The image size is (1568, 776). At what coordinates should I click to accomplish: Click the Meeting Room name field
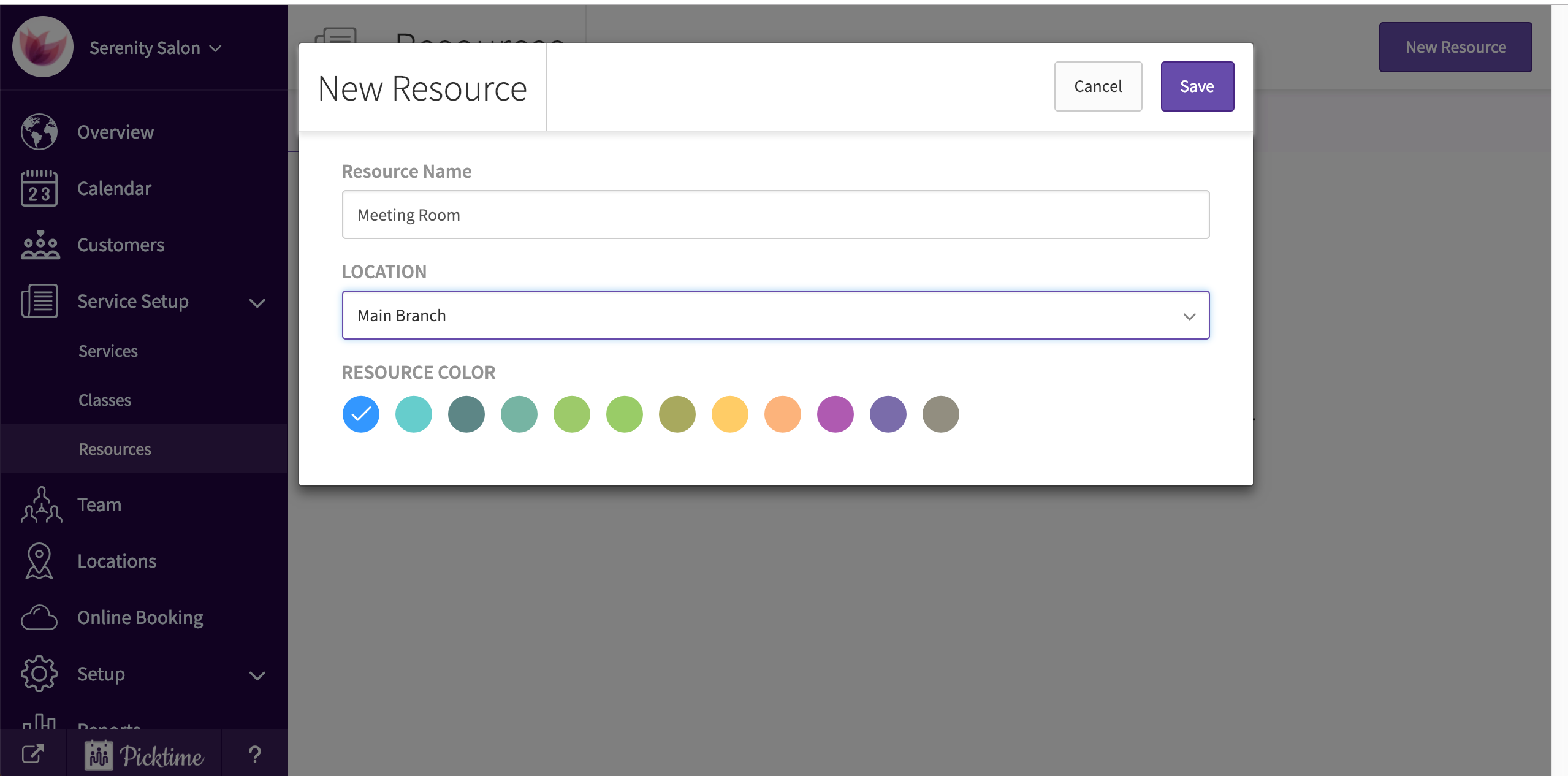(775, 215)
